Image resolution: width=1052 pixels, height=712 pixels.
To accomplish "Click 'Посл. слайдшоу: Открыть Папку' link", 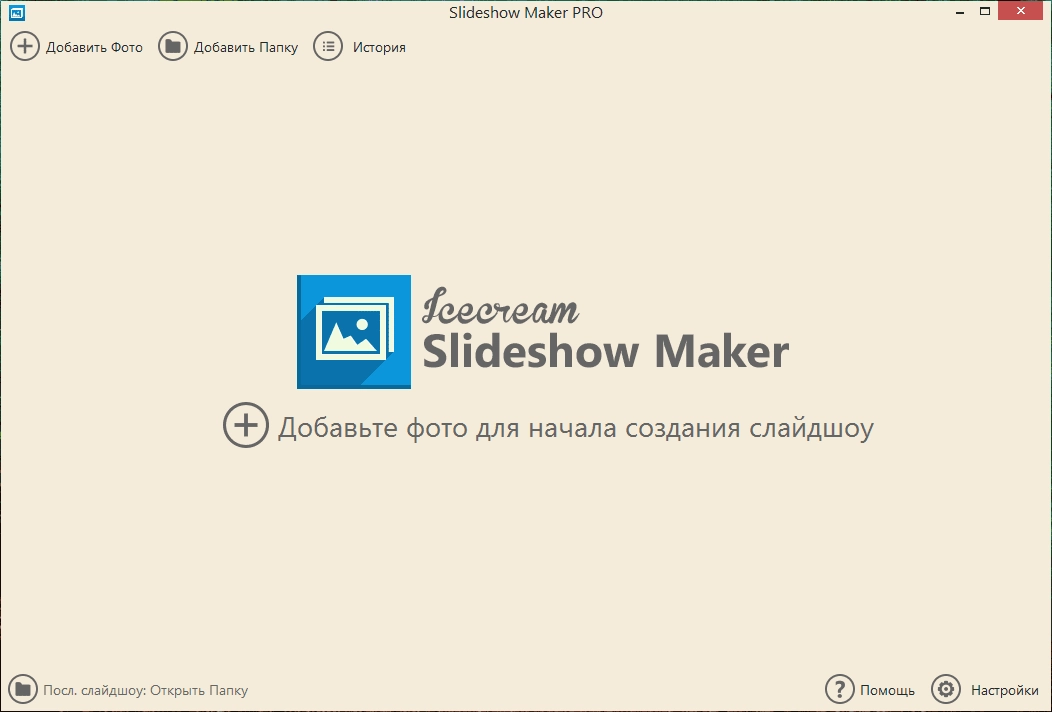I will 146,690.
